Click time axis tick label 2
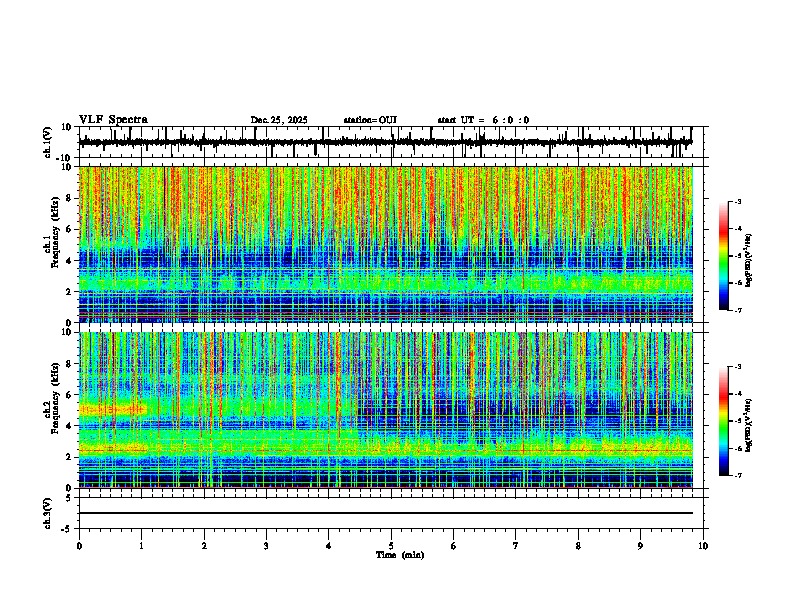The height and width of the screenshot is (612, 792). coord(204,546)
